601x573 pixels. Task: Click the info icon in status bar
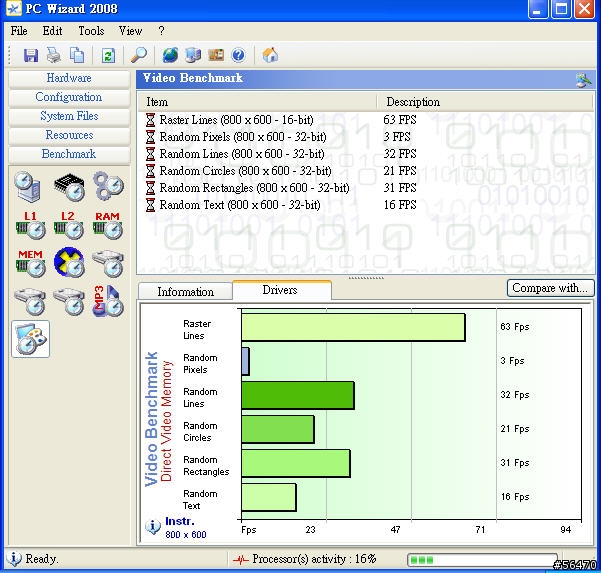[x=14, y=559]
